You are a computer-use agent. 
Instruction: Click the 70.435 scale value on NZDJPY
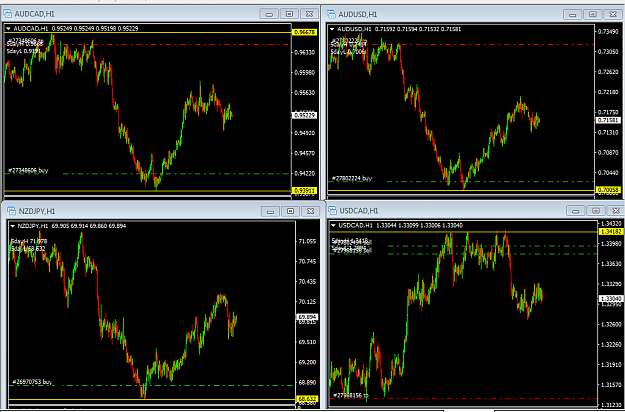point(307,282)
